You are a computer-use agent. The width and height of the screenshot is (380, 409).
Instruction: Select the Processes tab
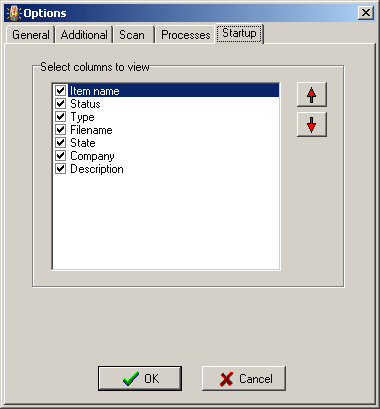pyautogui.click(x=186, y=35)
